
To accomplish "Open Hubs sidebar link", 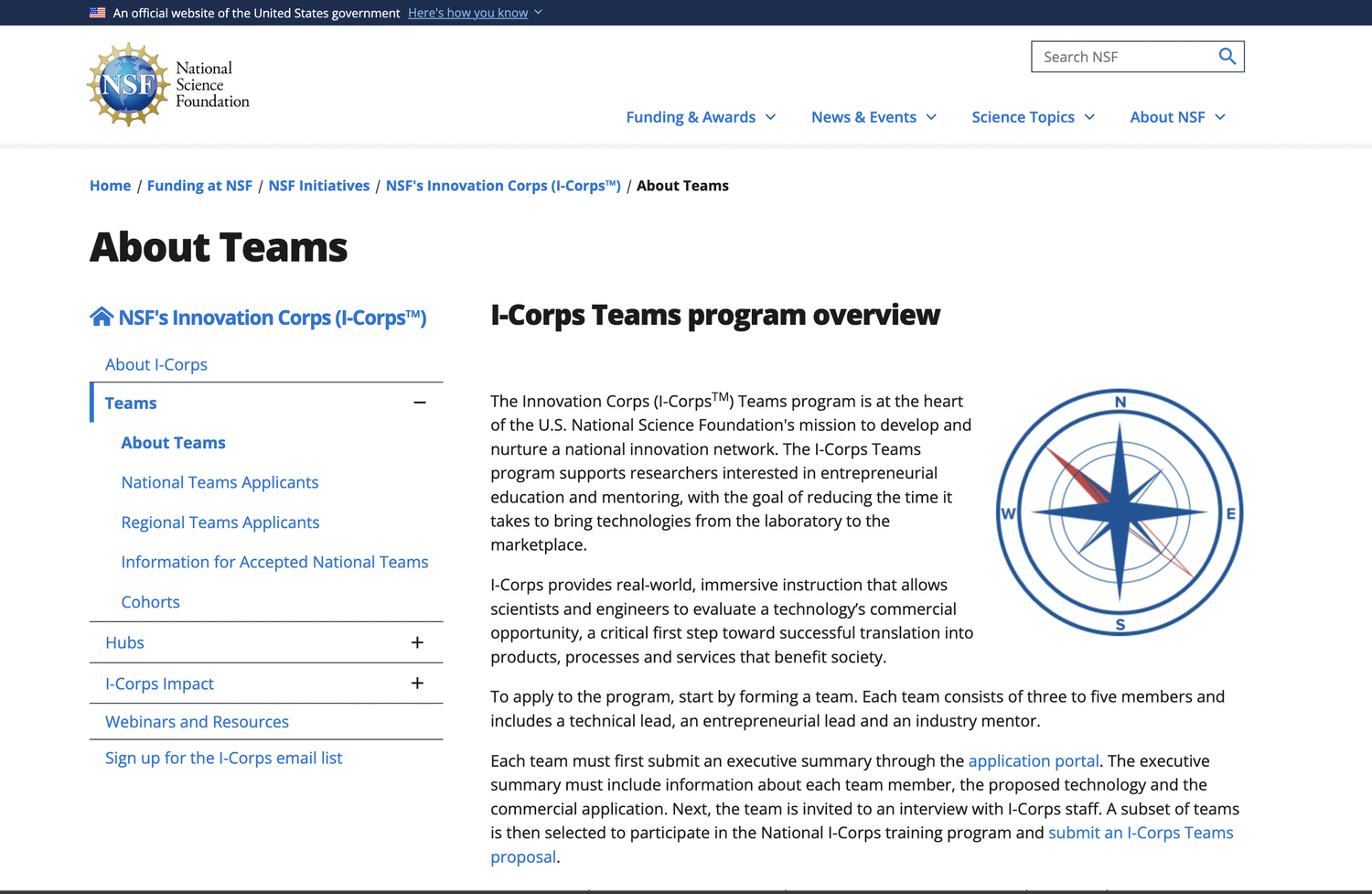I will (x=125, y=642).
